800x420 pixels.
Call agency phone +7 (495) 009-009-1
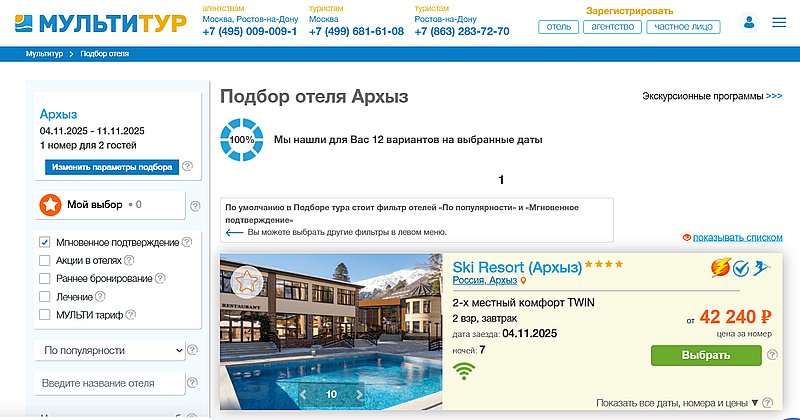click(249, 31)
